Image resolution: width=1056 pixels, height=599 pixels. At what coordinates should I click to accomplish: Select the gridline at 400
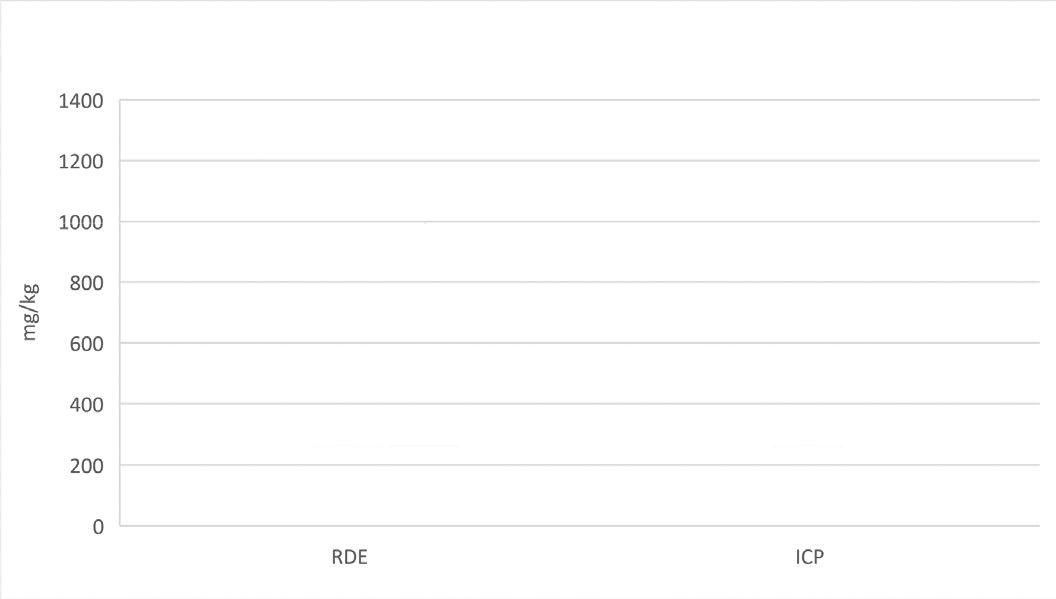(580, 404)
